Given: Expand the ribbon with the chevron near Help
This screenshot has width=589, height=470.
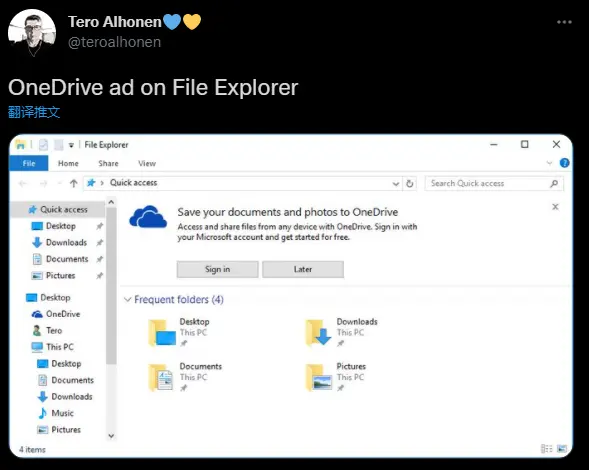Looking at the screenshot, I should pos(549,163).
